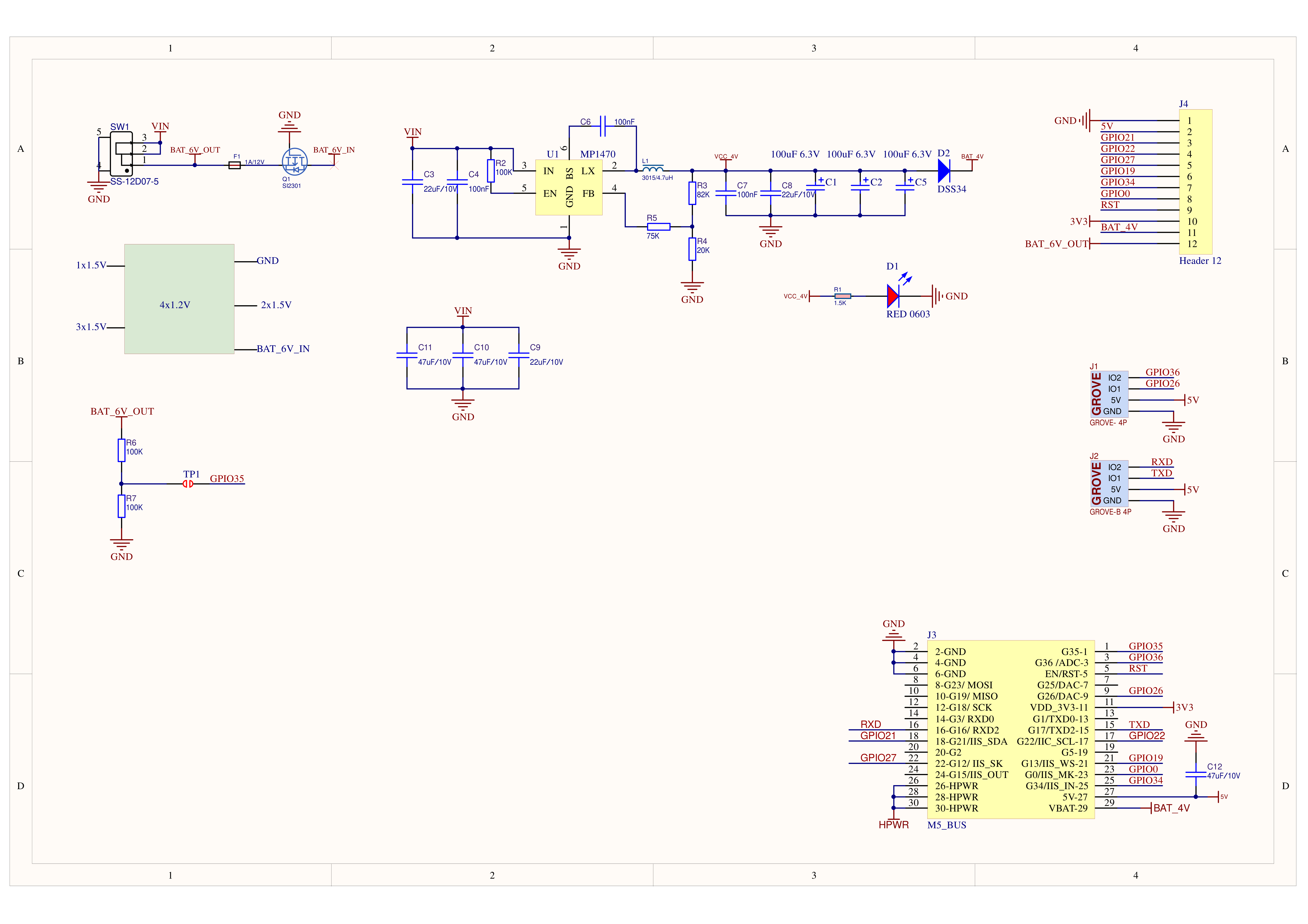
Task: Select the MP1470 part name text
Action: (x=598, y=154)
